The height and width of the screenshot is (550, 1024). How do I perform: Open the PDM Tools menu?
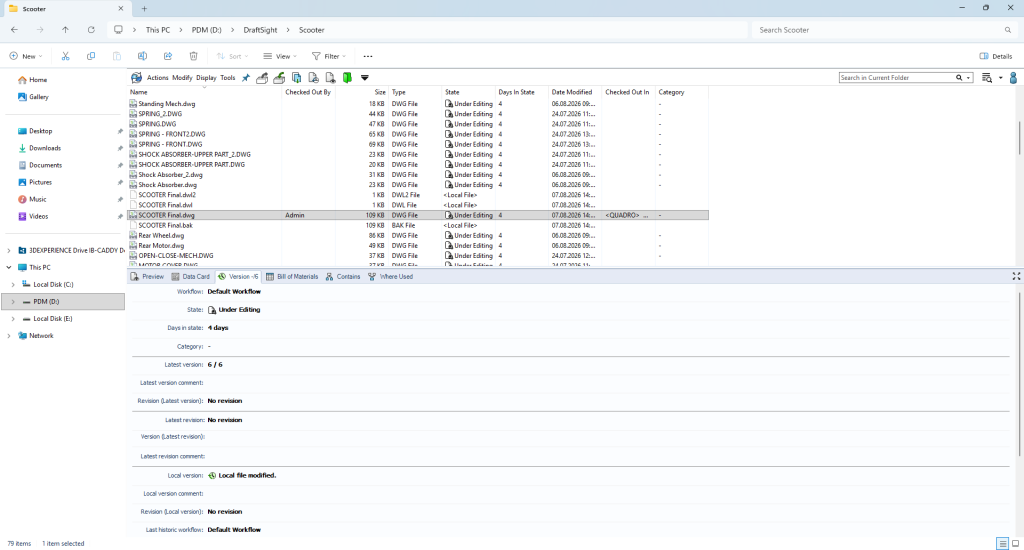pyautogui.click(x=228, y=78)
